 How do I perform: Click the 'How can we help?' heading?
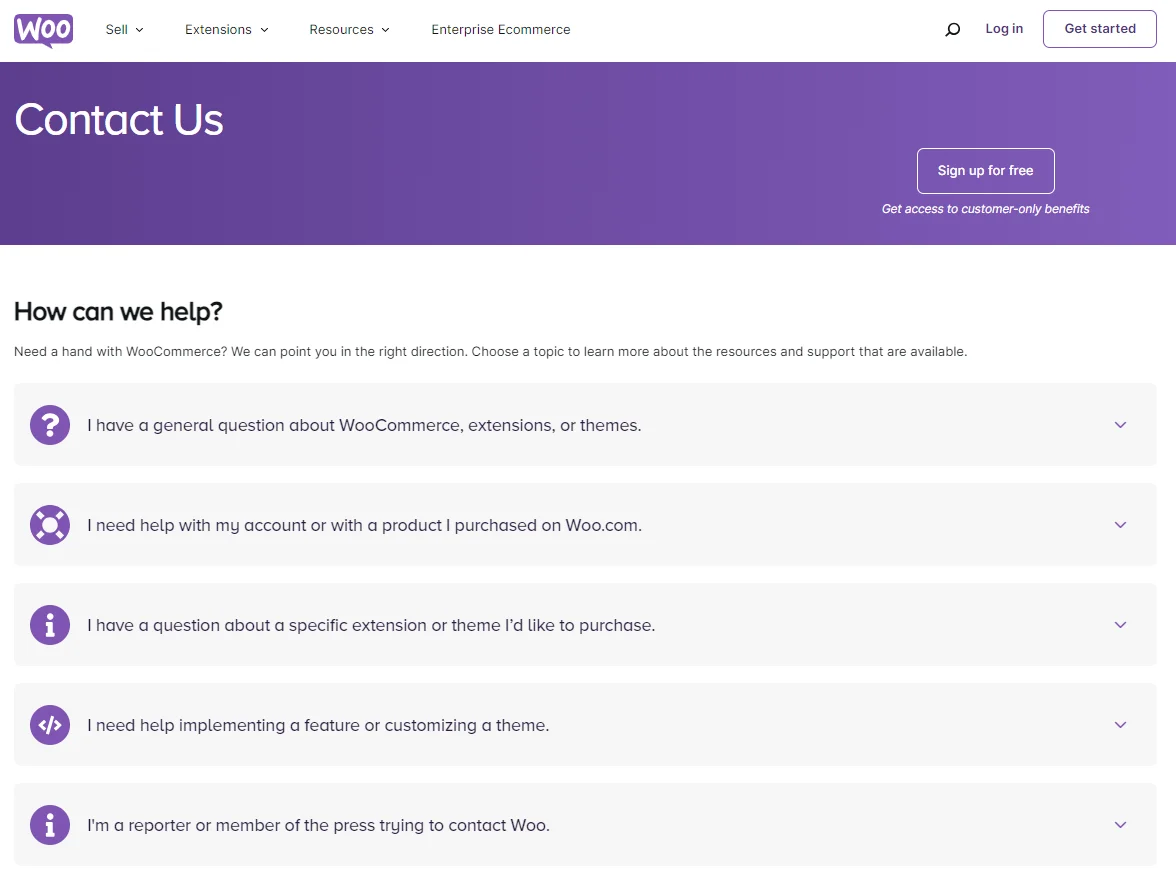pyautogui.click(x=118, y=311)
